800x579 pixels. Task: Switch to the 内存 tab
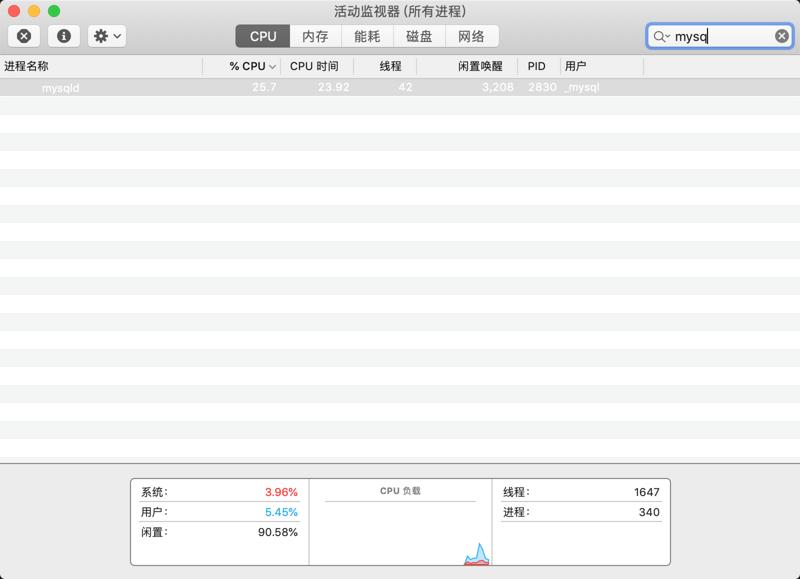(x=316, y=36)
